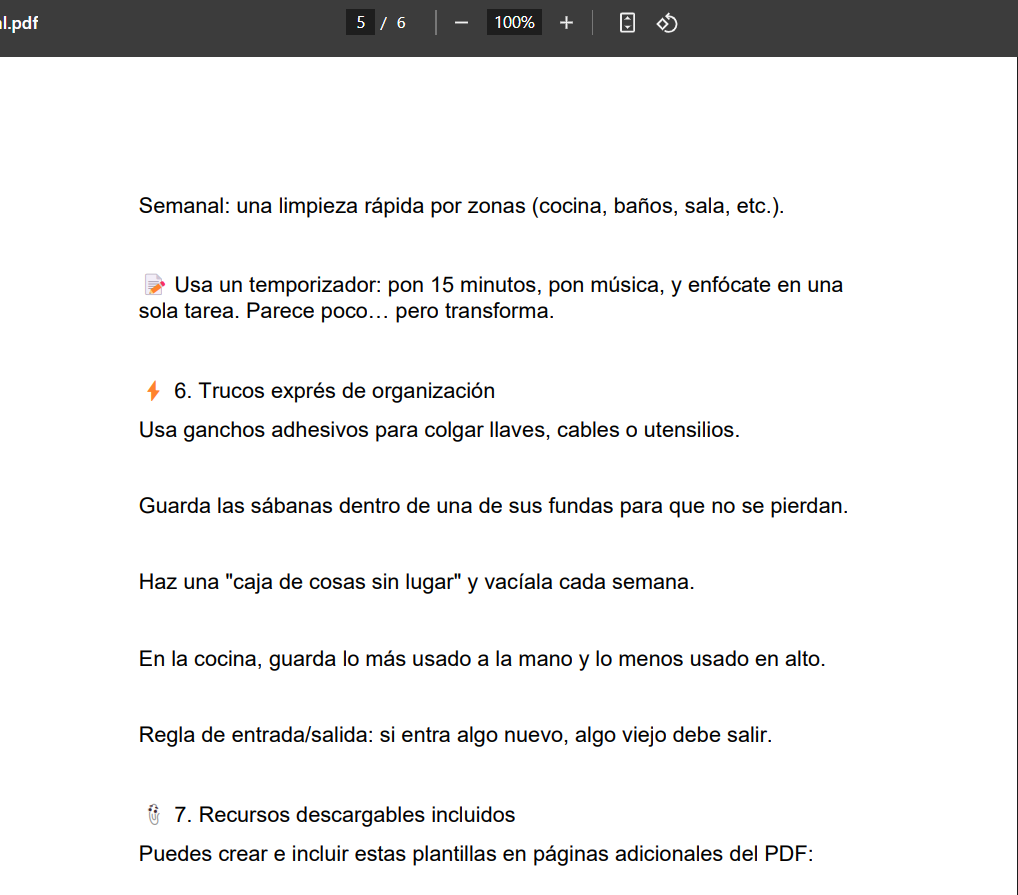
Task: Rotate the document counterclockwise
Action: 667,23
